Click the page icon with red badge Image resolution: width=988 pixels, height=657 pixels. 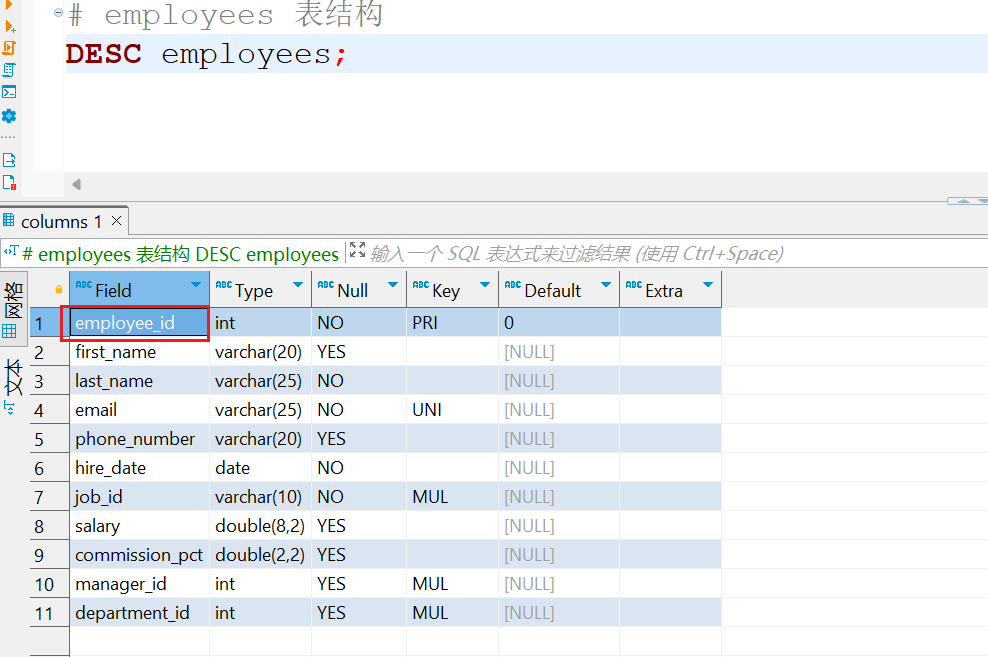[x=9, y=183]
